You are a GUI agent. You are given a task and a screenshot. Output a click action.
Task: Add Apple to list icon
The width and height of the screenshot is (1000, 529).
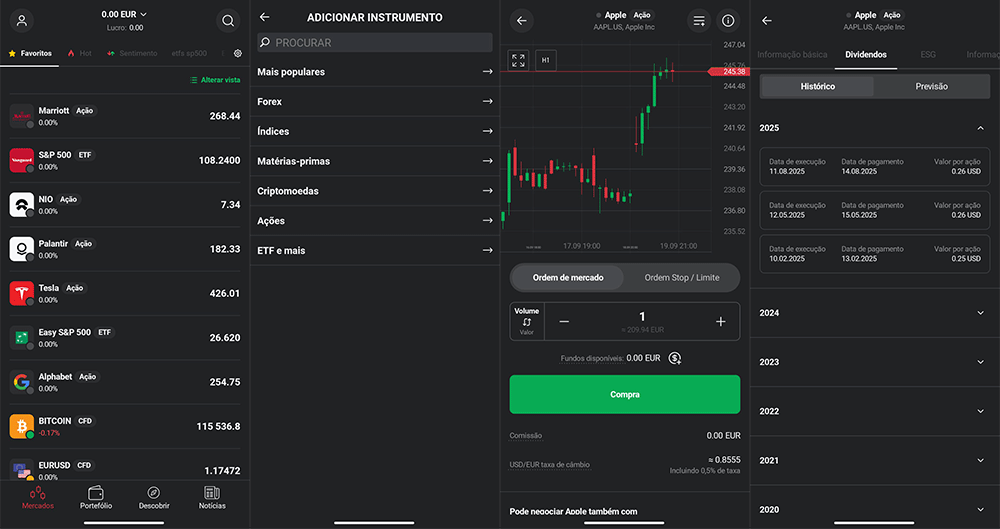700,20
